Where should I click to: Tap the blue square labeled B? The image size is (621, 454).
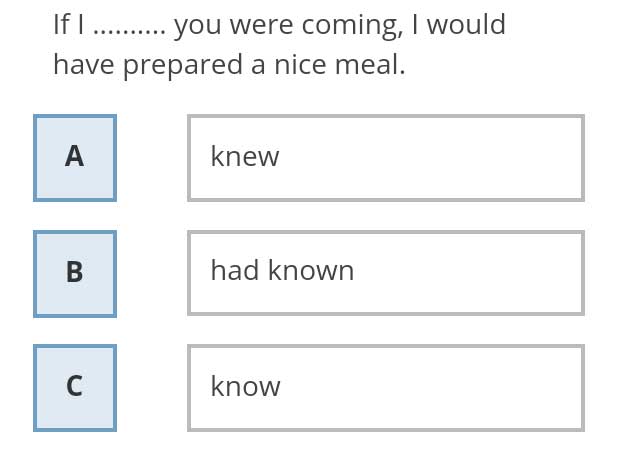tap(75, 274)
